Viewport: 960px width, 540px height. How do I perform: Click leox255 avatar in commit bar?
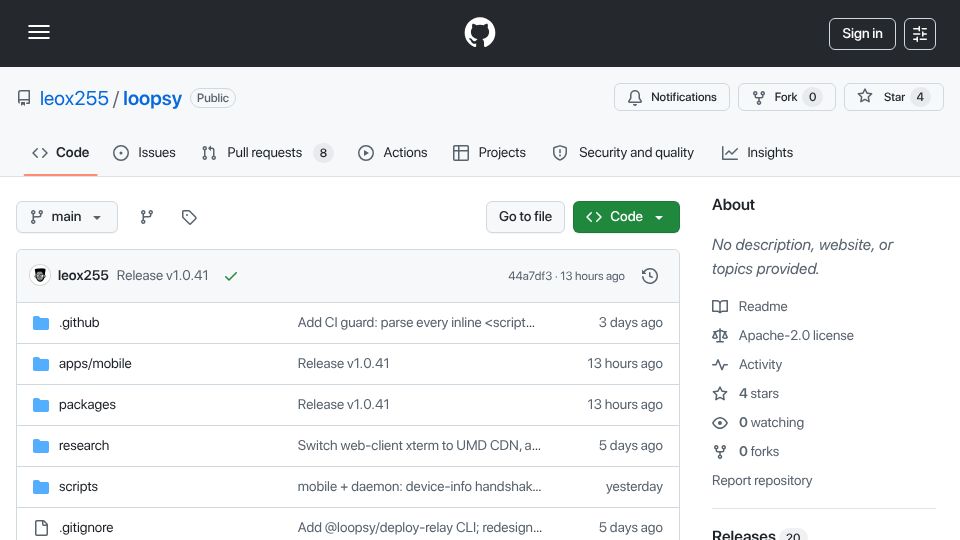[40, 276]
